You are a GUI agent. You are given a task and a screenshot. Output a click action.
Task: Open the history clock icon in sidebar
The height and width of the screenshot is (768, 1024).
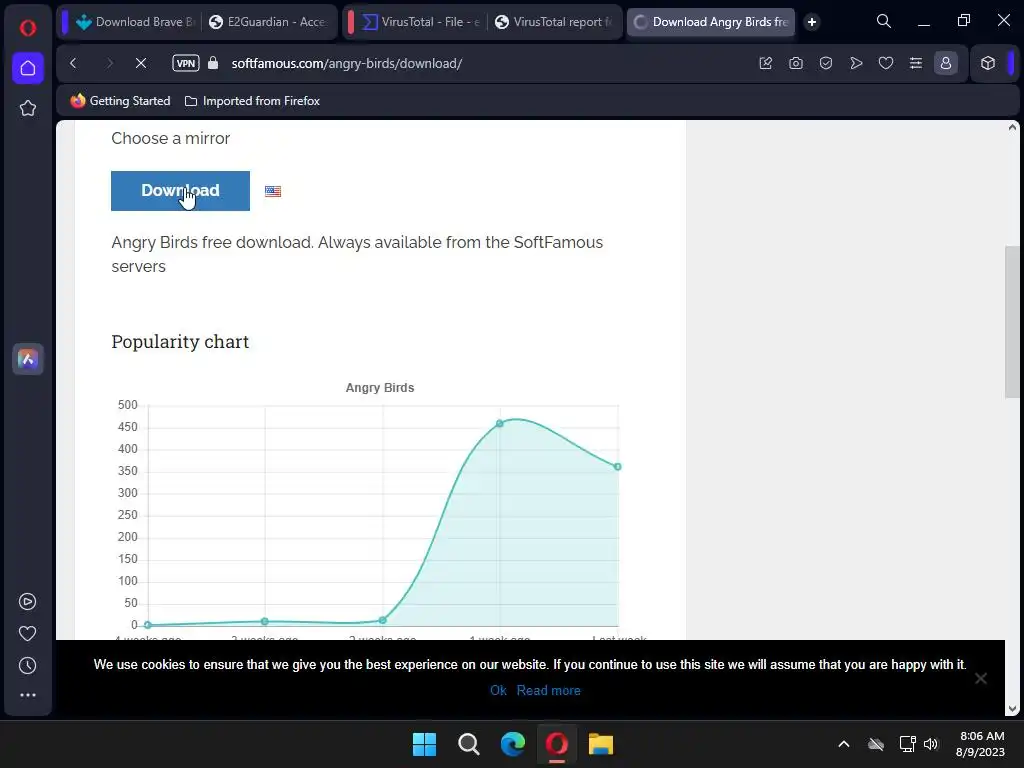[27, 665]
